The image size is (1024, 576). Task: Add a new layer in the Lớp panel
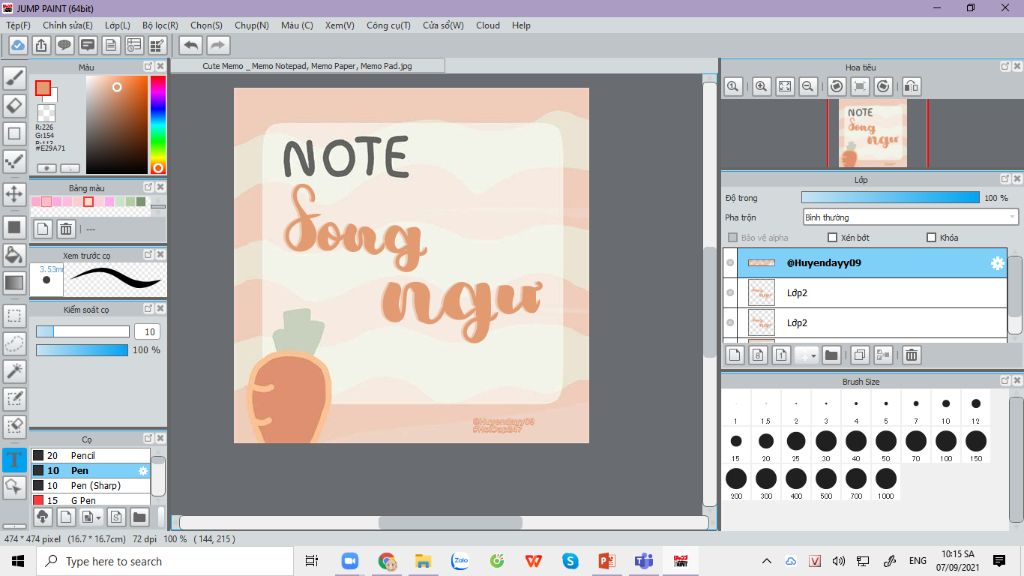click(x=735, y=355)
